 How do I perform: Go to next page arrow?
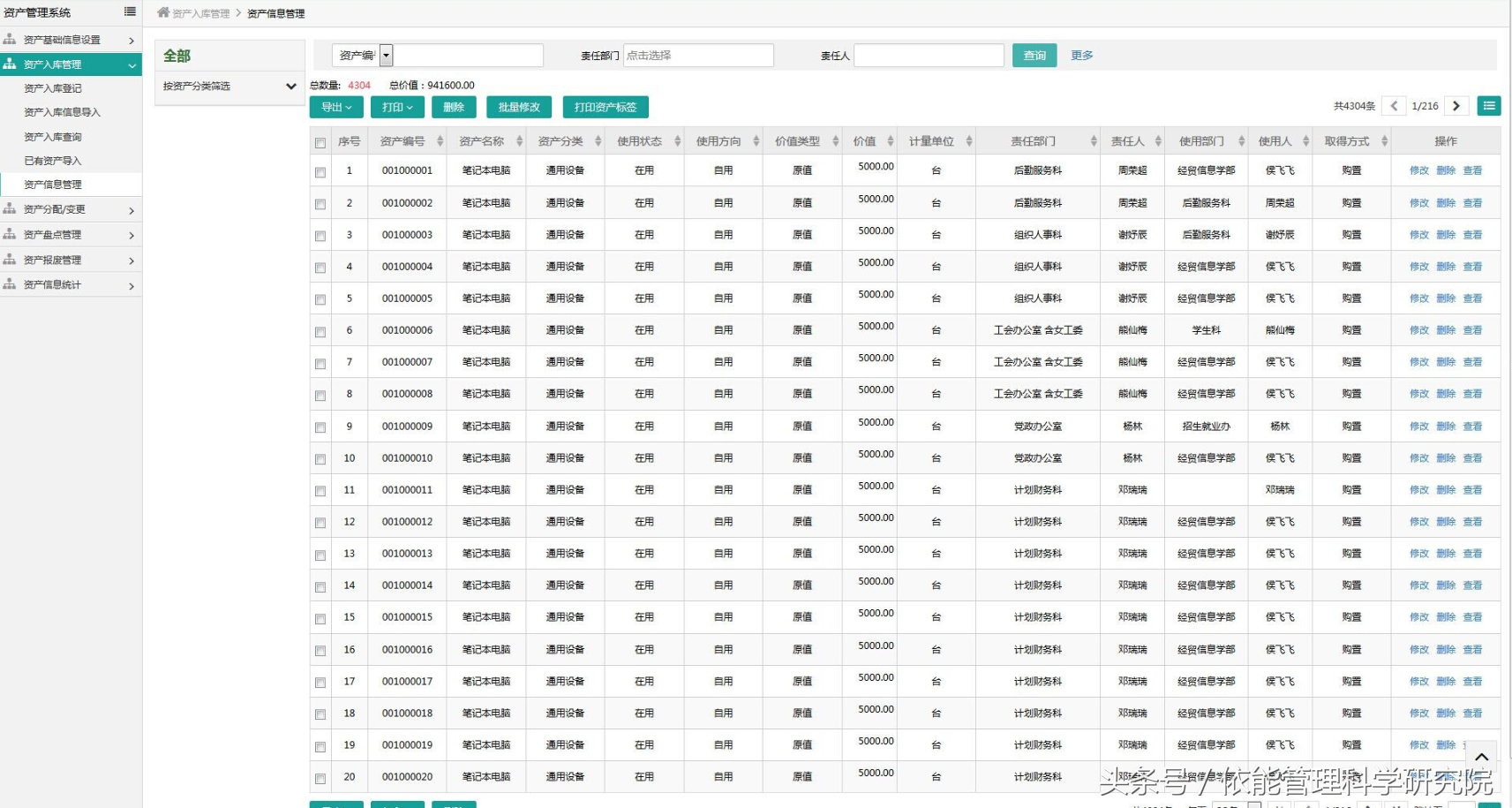coord(1456,106)
